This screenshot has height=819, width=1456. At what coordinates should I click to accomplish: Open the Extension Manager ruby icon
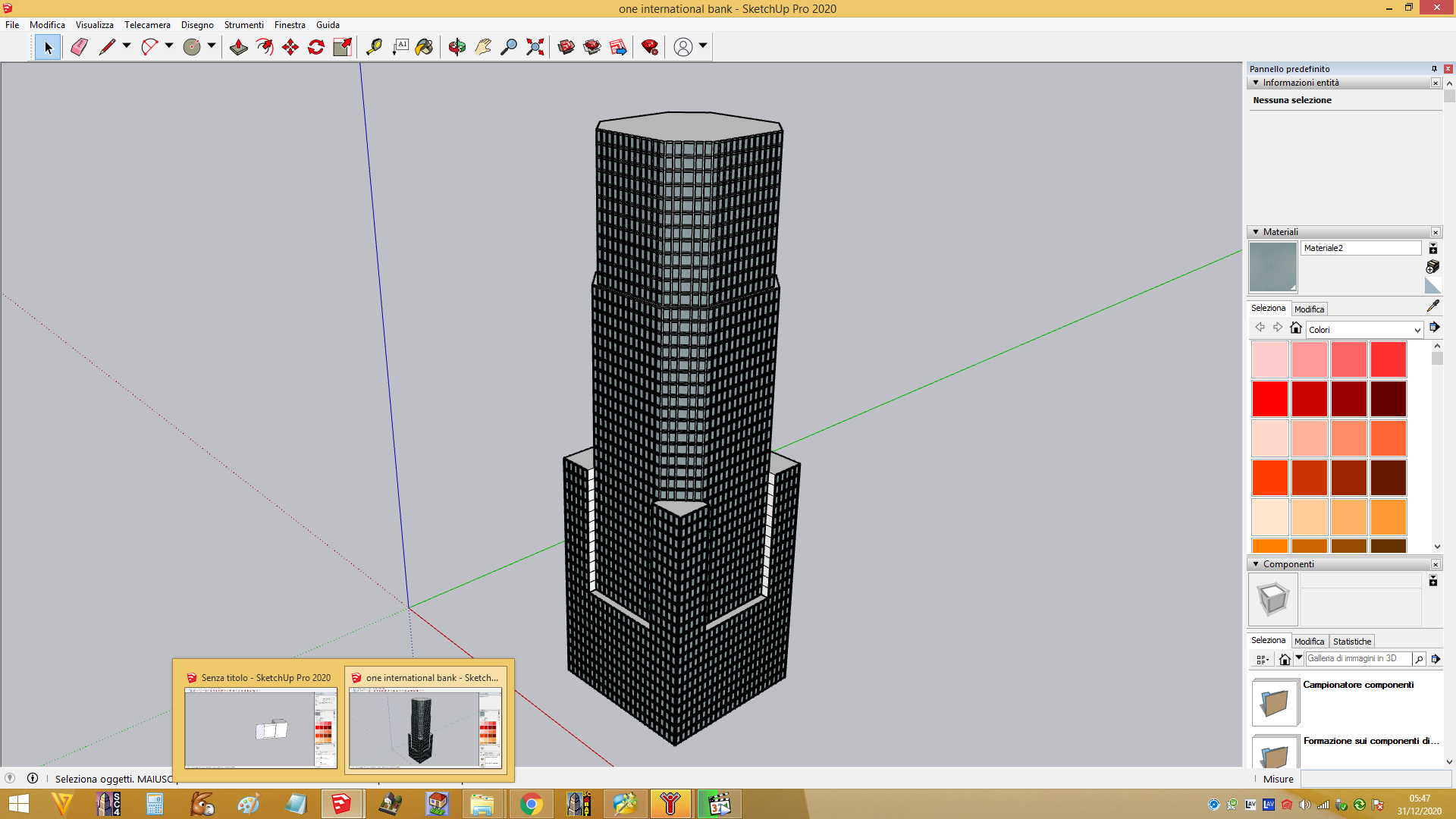click(x=649, y=47)
